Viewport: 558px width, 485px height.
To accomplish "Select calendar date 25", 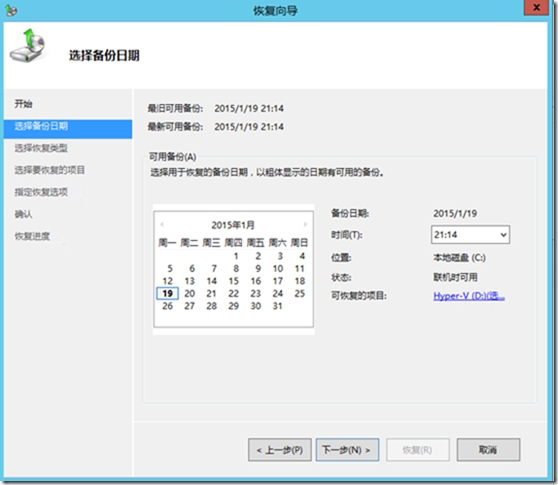I will coord(300,294).
